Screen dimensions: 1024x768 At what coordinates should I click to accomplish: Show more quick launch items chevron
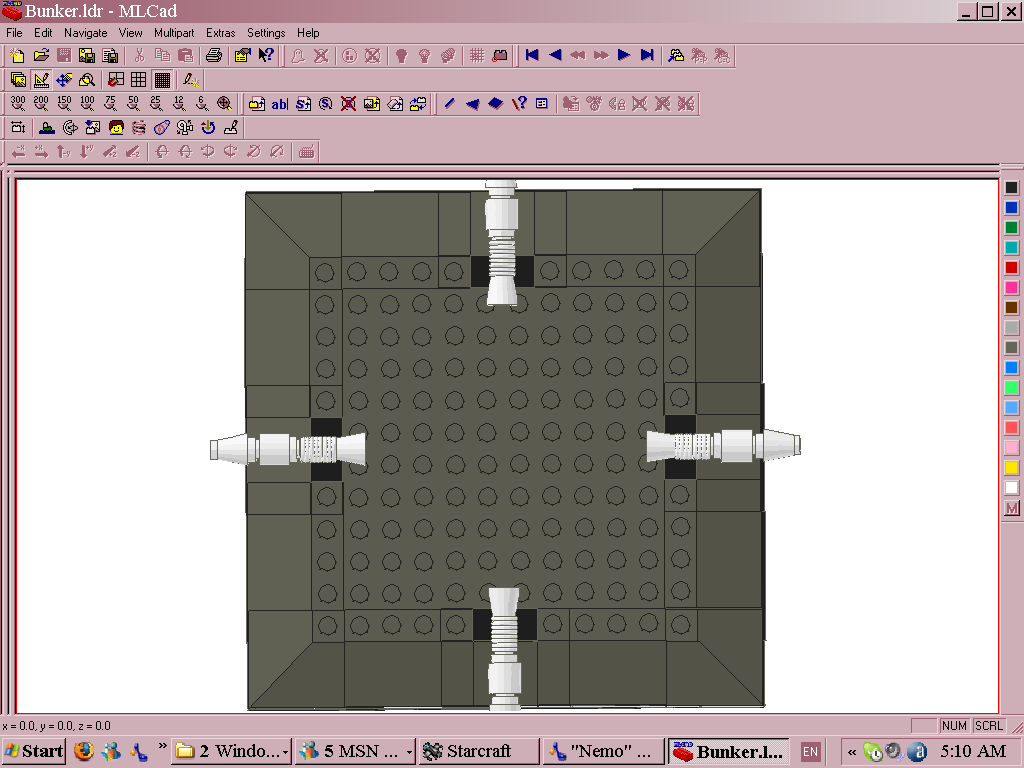tap(163, 745)
